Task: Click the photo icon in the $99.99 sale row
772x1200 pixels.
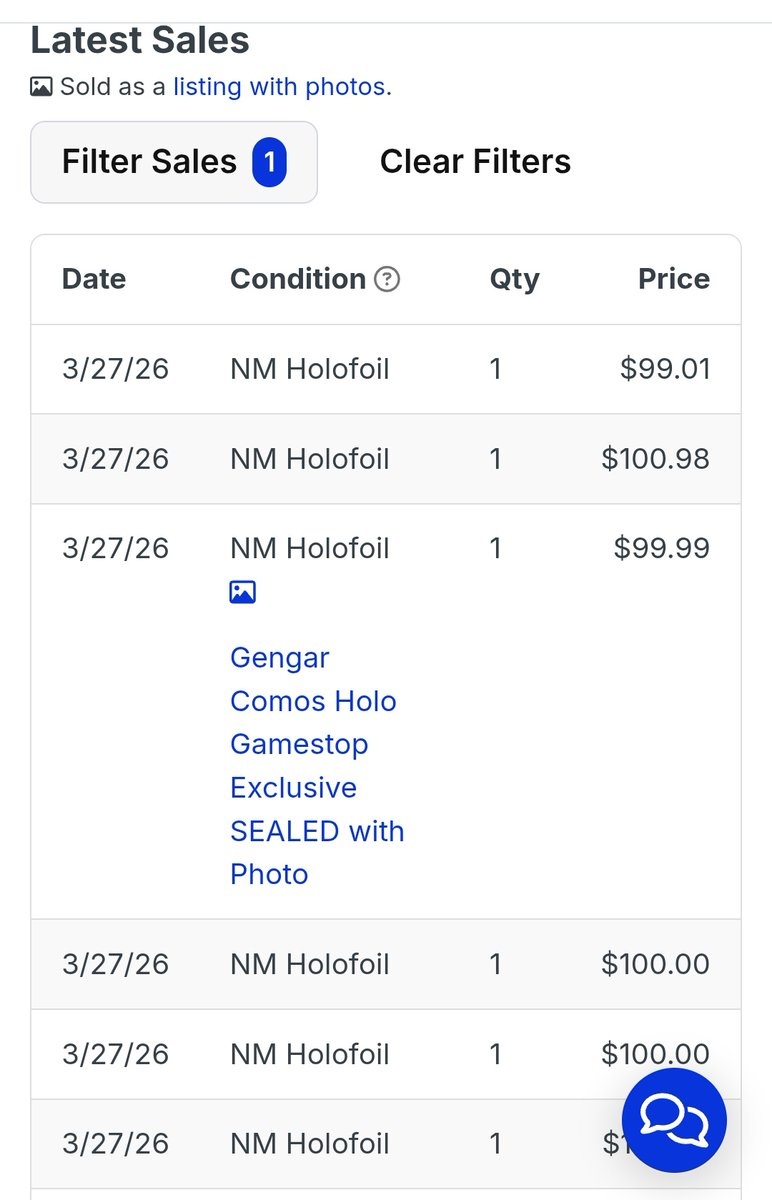Action: [243, 592]
